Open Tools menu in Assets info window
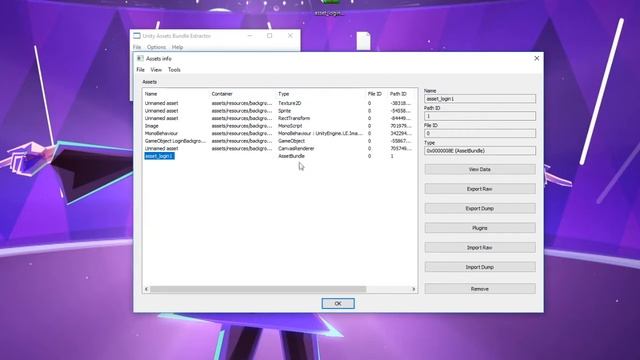This screenshot has height=360, width=640. click(174, 70)
